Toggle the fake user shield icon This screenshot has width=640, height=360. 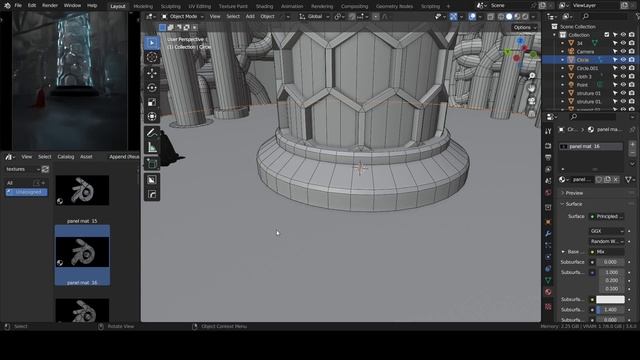click(599, 180)
